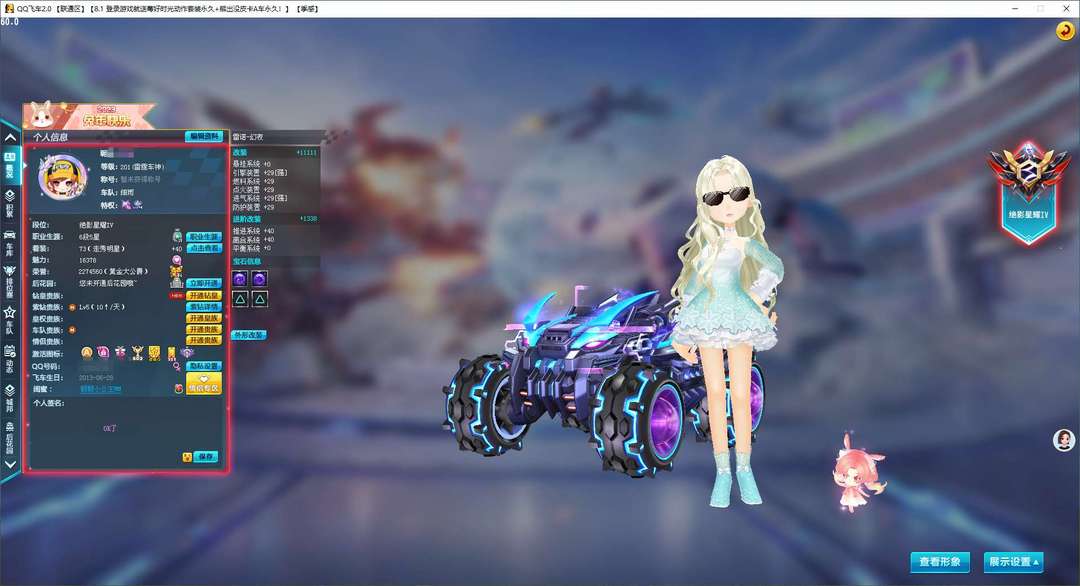1080x586 pixels.
Task: Click the 开通钻皇 button
Action: (x=204, y=295)
